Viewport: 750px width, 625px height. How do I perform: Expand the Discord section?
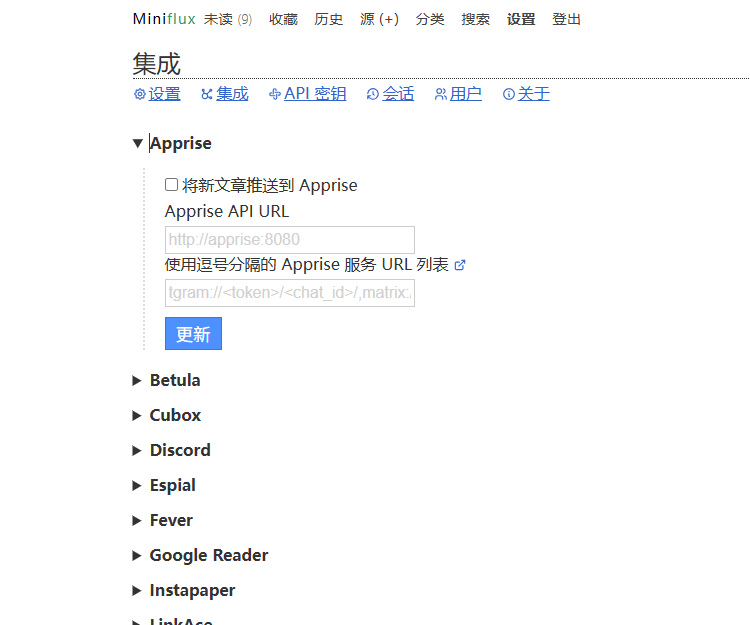pos(171,450)
